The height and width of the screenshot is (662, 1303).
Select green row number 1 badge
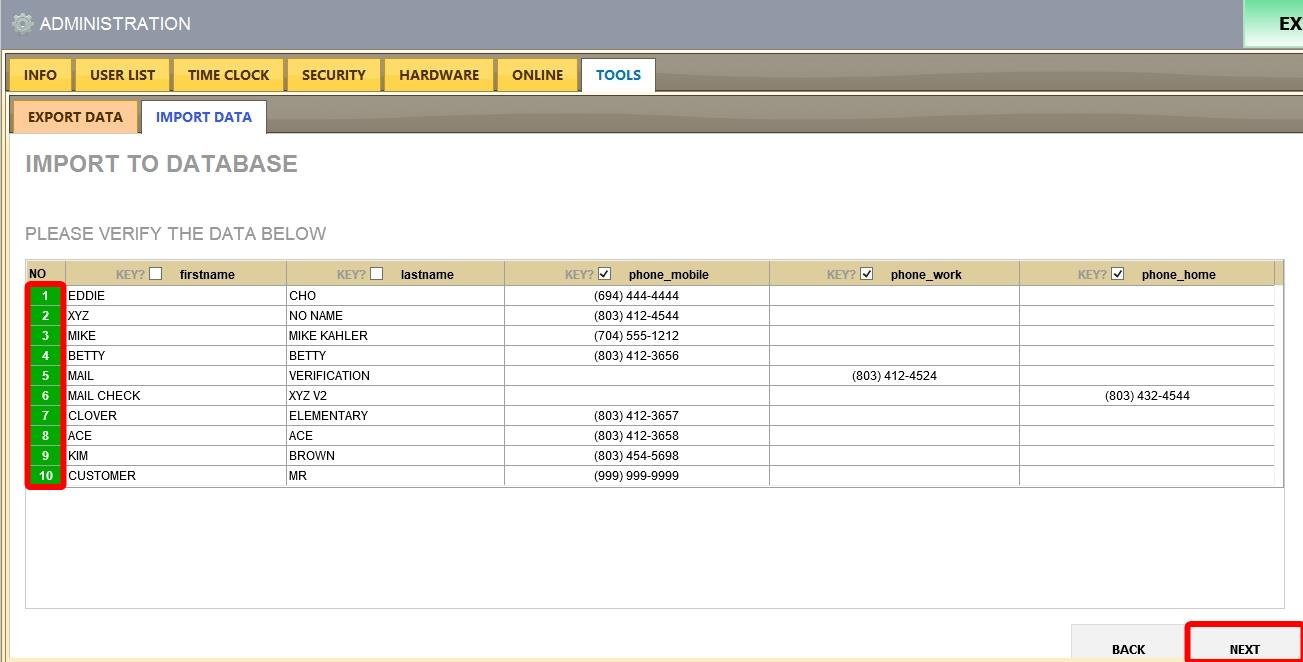(45, 296)
